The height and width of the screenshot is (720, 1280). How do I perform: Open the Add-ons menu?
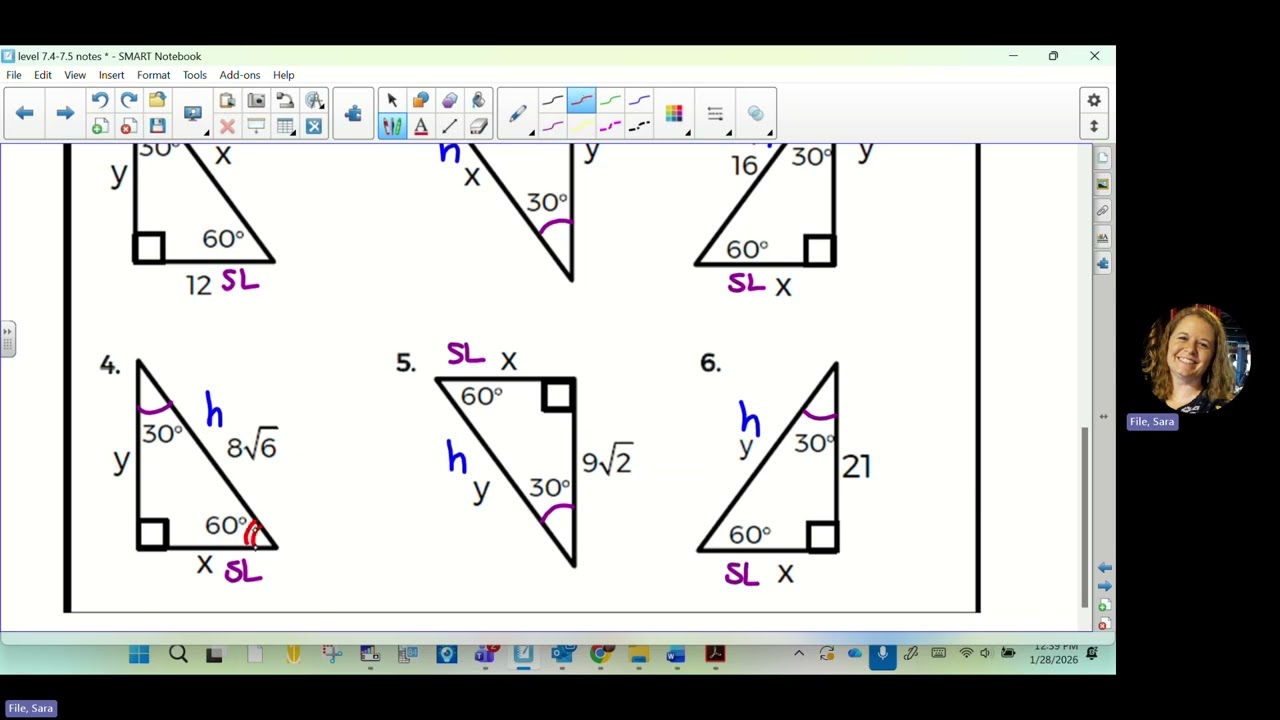tap(240, 75)
